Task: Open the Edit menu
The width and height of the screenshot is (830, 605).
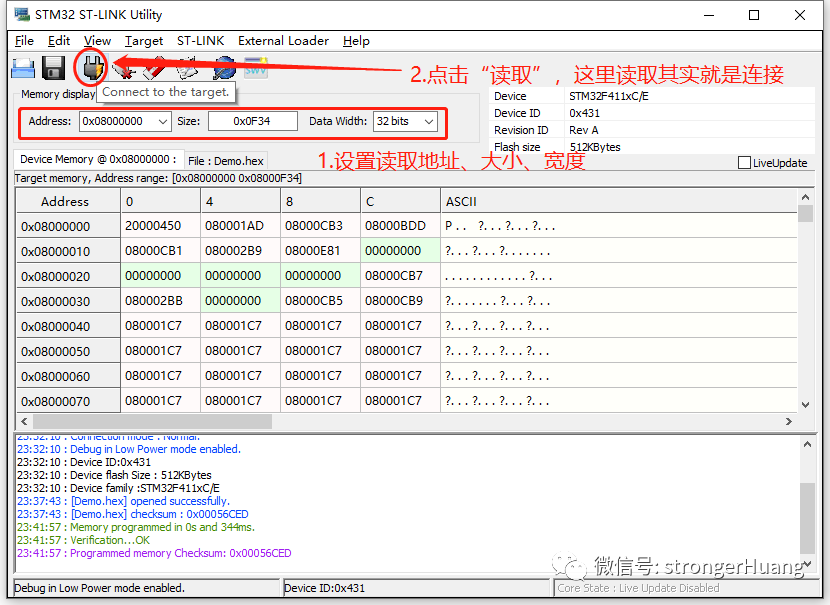Action: tap(59, 41)
